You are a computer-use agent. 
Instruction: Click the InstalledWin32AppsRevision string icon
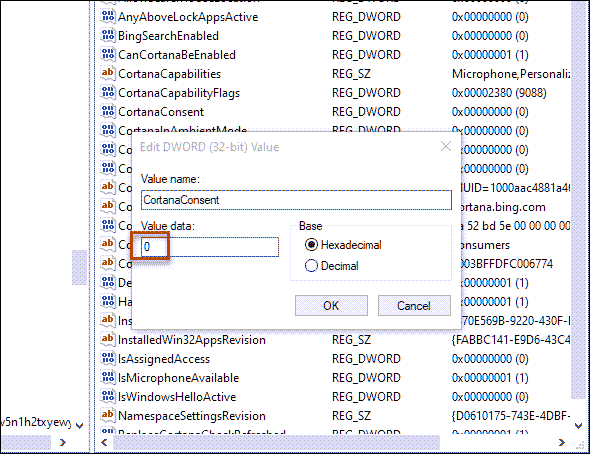tap(108, 339)
